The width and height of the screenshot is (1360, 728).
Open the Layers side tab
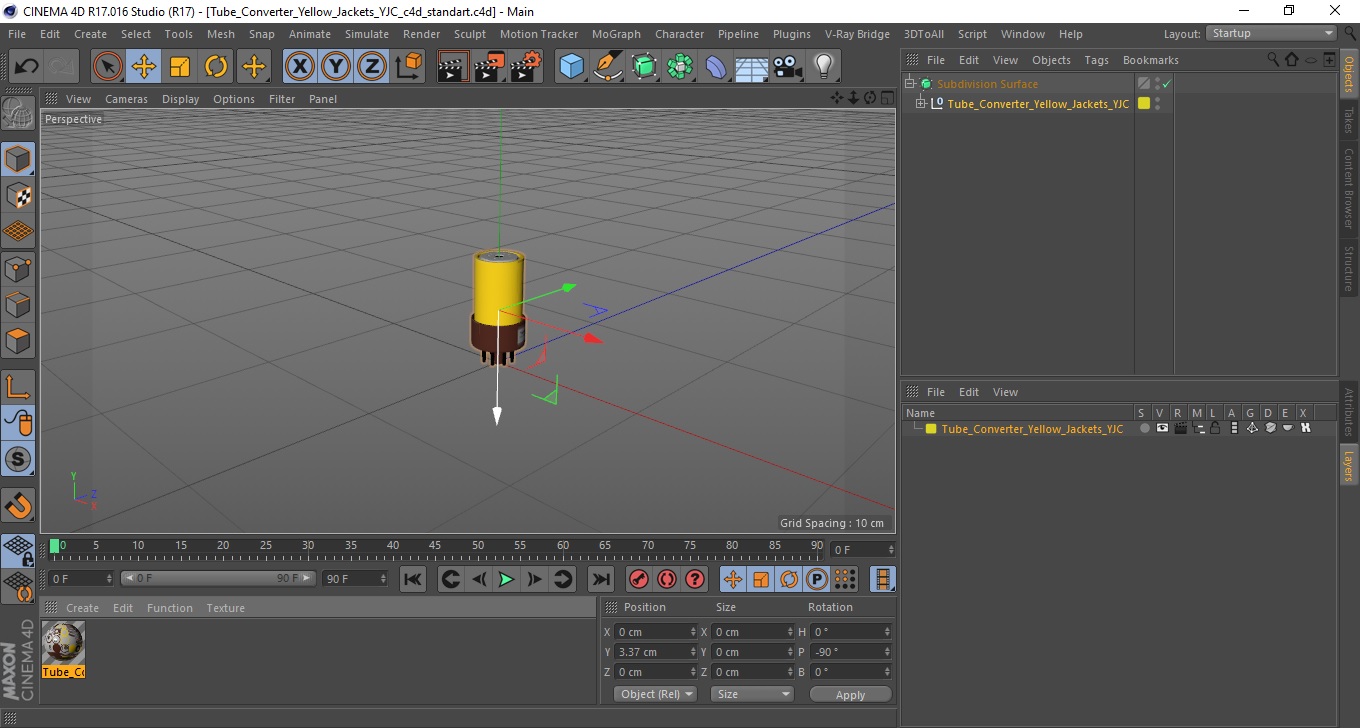(1349, 466)
